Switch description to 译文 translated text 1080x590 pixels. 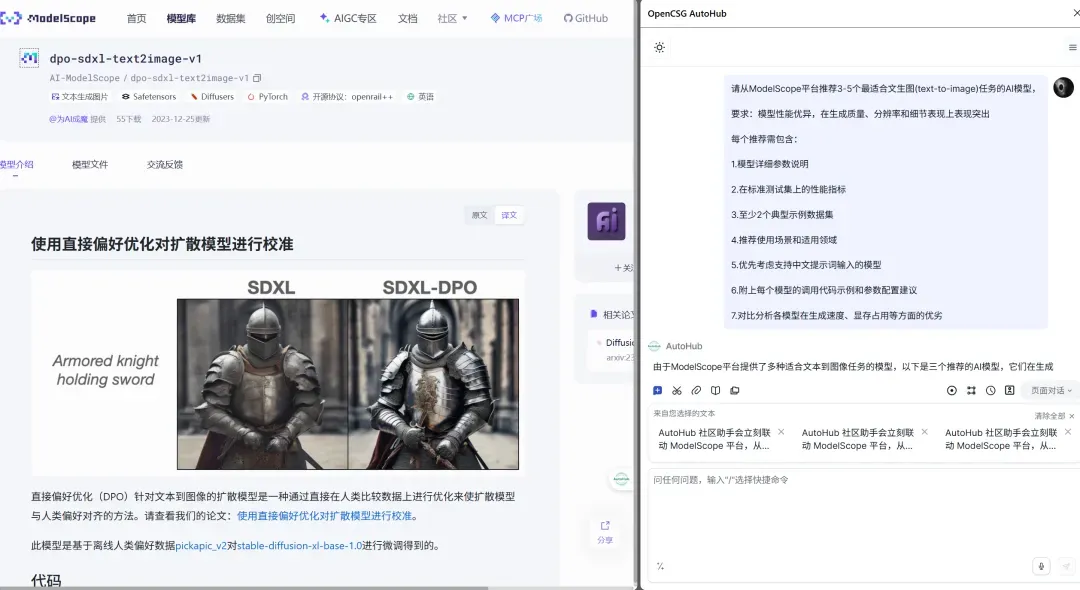click(x=509, y=215)
